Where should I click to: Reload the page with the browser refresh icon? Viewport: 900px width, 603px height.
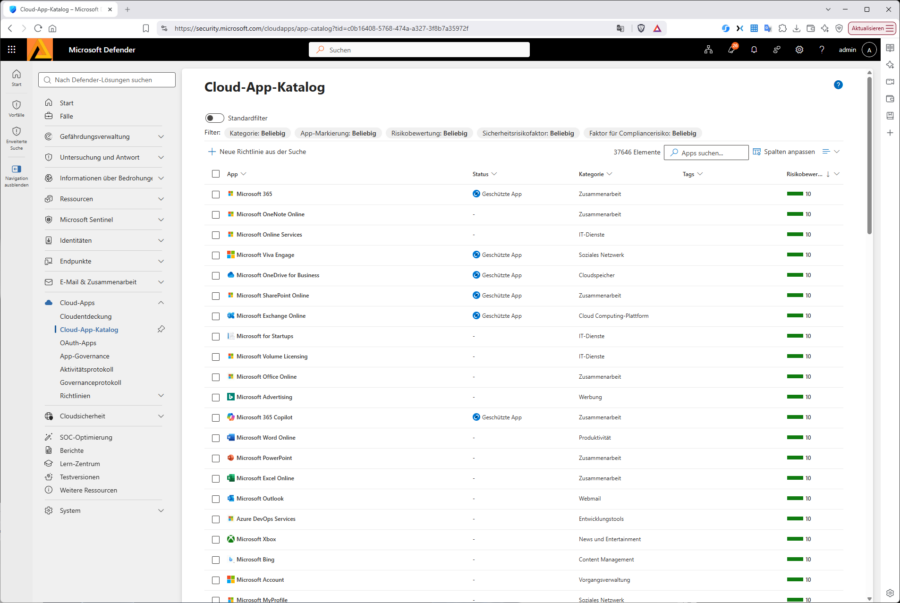pos(38,28)
